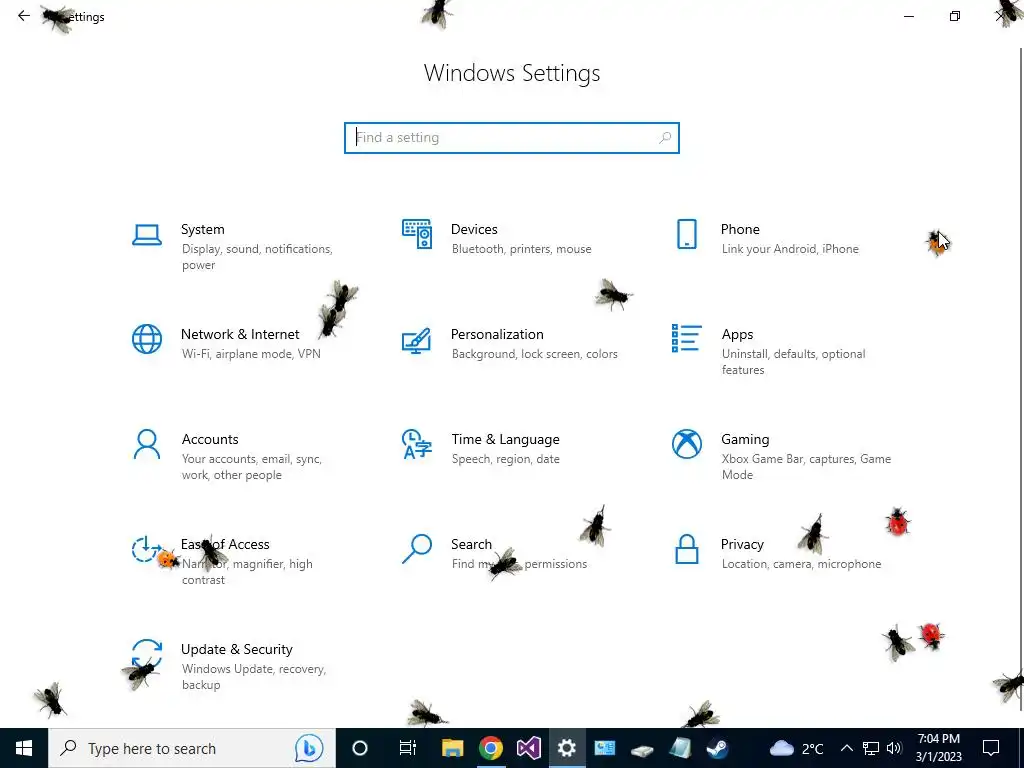This screenshot has width=1024, height=768.
Task: Click 'Link your Android, iPhone' text
Action: [790, 249]
